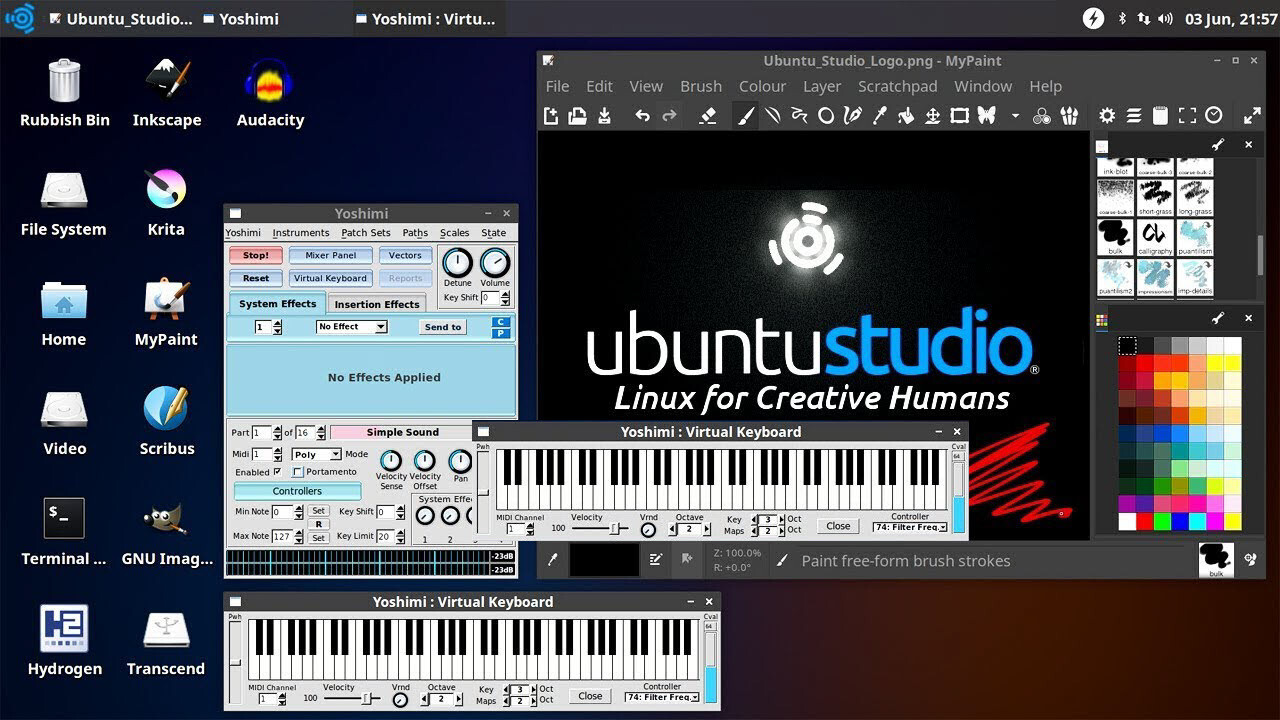The width and height of the screenshot is (1280, 720).
Task: Undo the last stroke in MyPaint
Action: click(642, 116)
